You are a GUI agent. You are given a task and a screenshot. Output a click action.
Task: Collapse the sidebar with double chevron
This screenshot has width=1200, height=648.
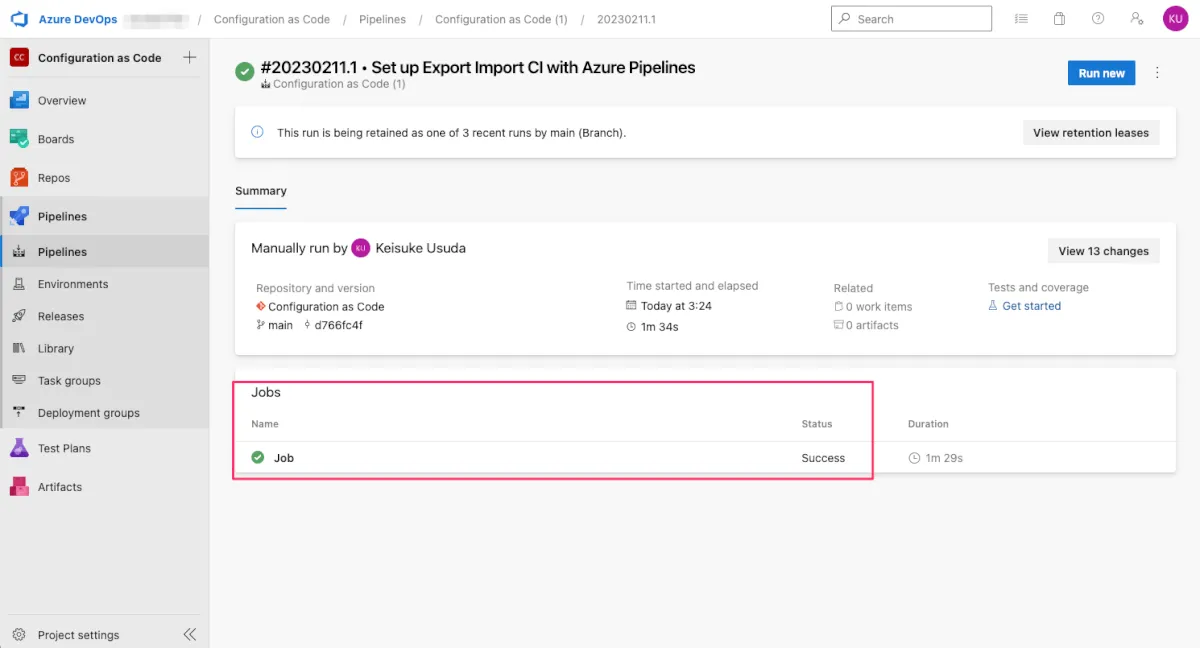[x=190, y=634]
